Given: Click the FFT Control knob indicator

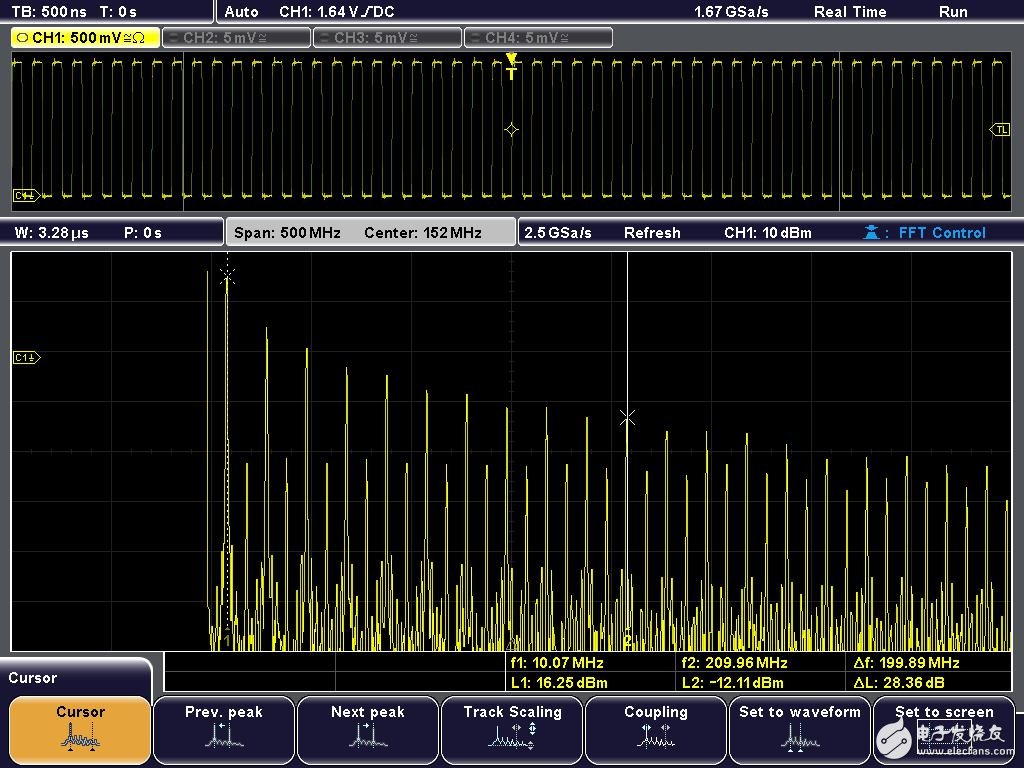Looking at the screenshot, I should click(930, 233).
